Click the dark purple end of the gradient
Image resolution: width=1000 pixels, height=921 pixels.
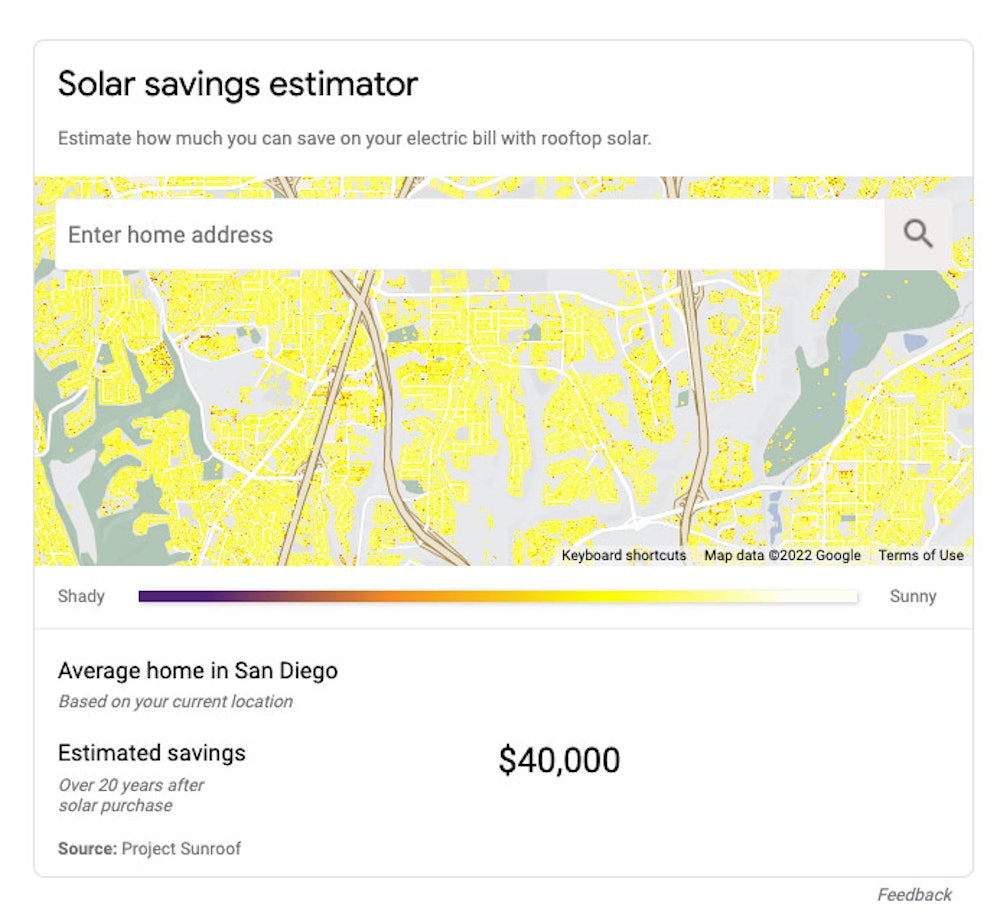tap(150, 596)
